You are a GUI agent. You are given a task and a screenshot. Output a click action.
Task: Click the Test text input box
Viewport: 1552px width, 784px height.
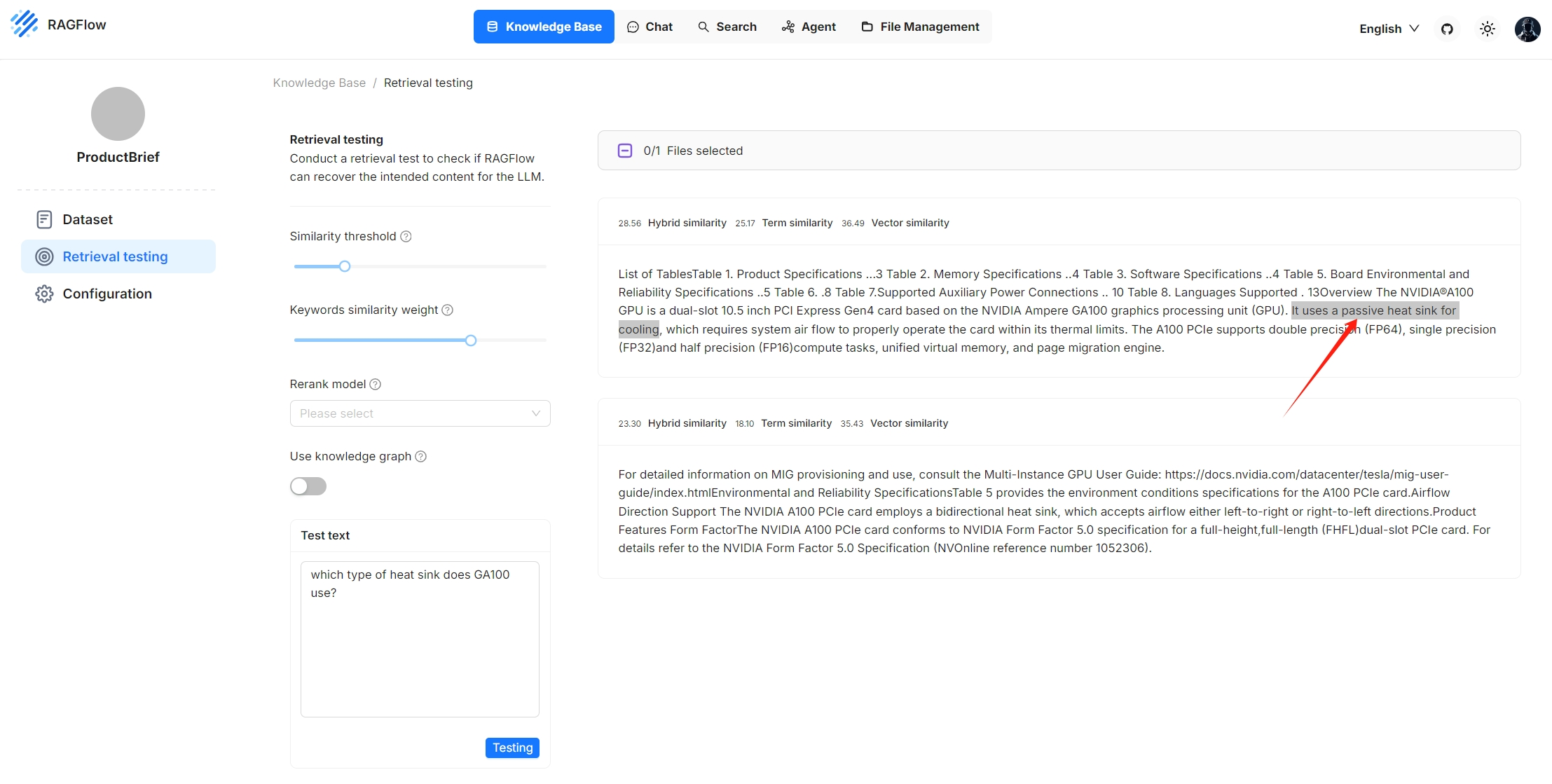pos(420,638)
